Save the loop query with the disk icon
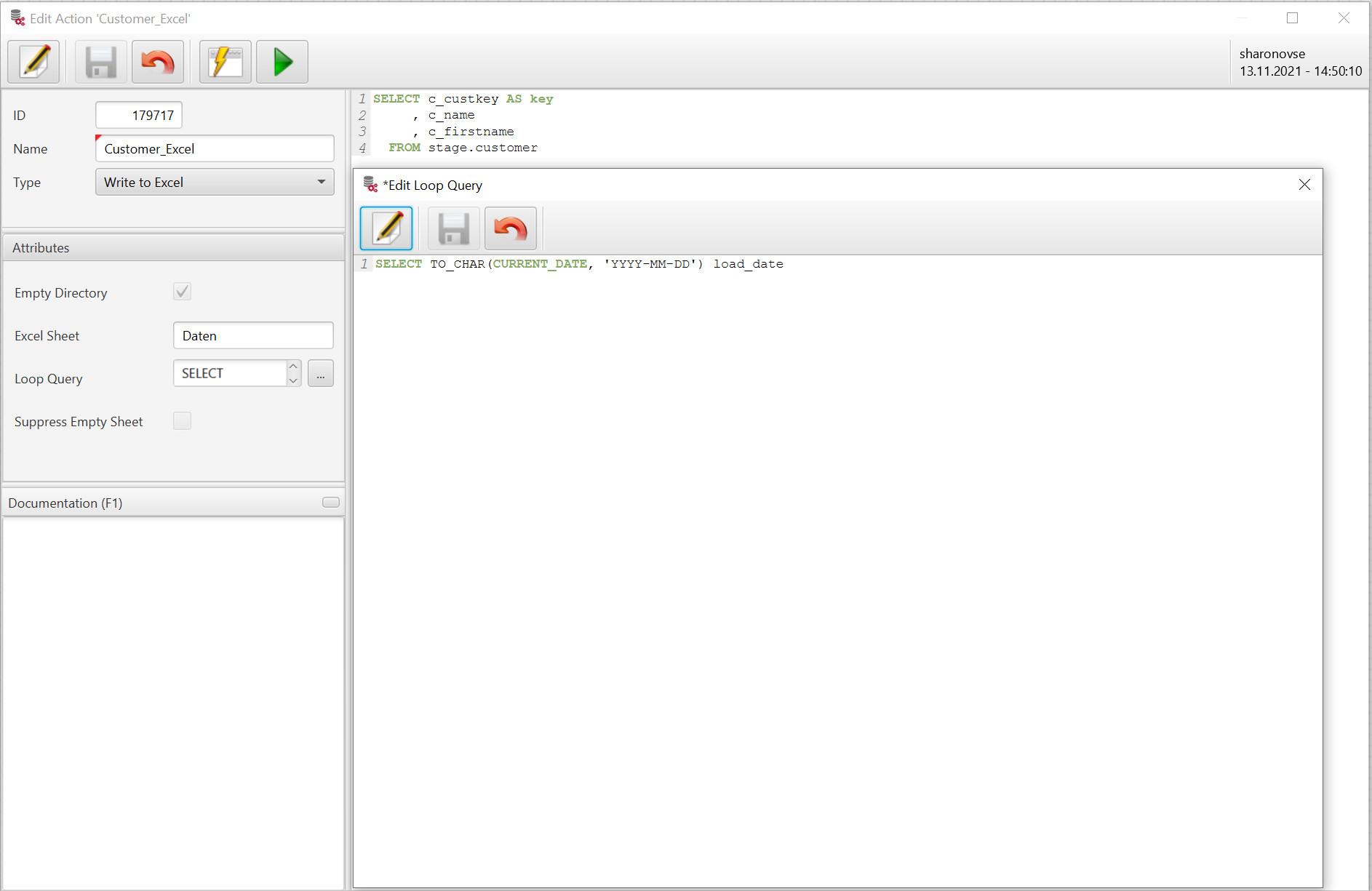Image resolution: width=1372 pixels, height=891 pixels. coord(452,228)
